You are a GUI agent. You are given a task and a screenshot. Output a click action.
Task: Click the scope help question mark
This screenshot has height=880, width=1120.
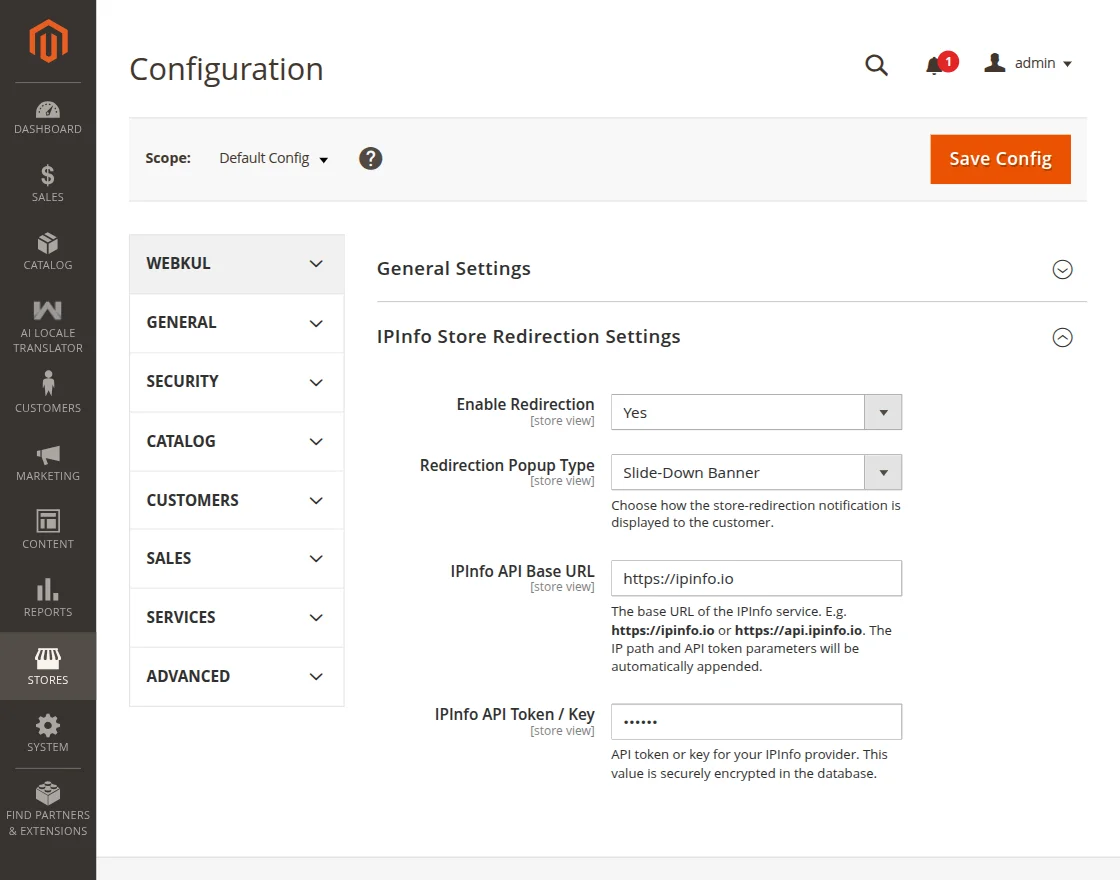click(371, 159)
